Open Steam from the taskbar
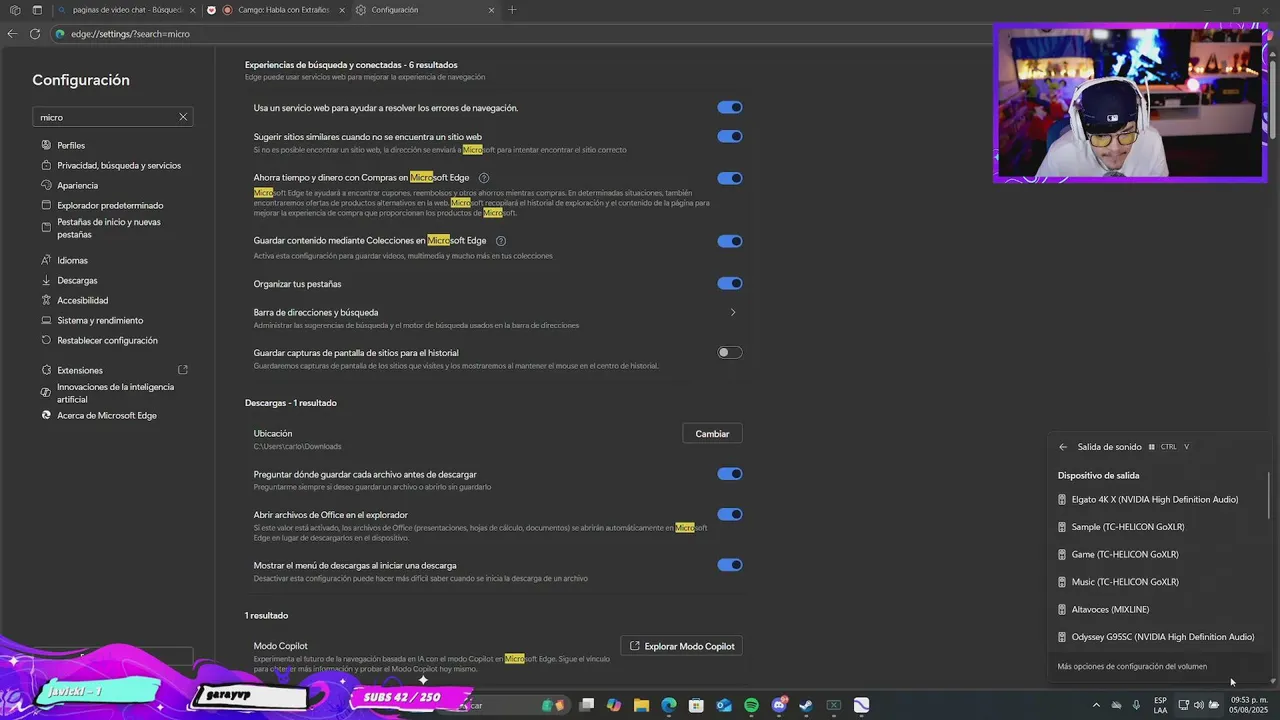 click(806, 705)
